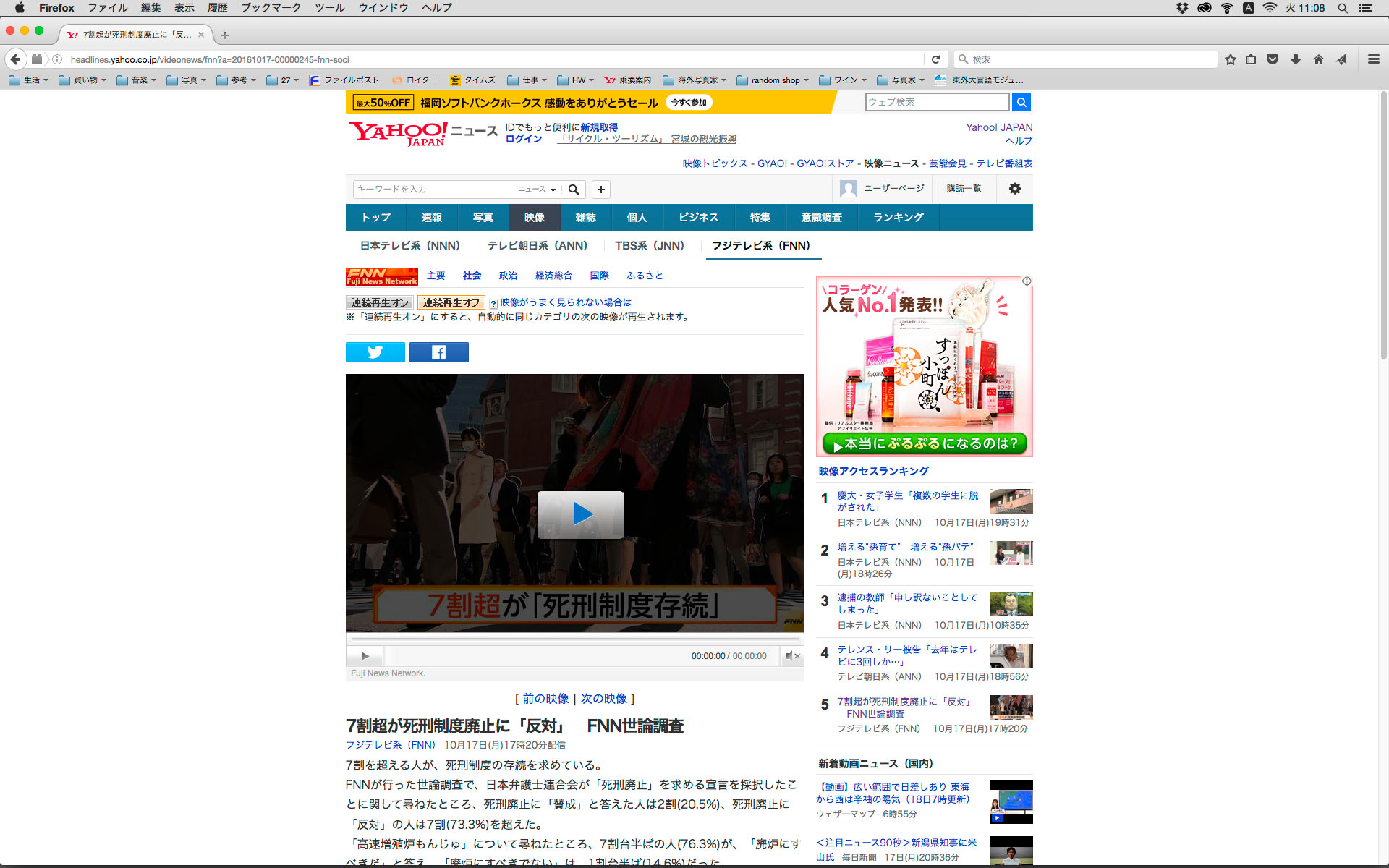Click the Firefox reload page icon

935,59
